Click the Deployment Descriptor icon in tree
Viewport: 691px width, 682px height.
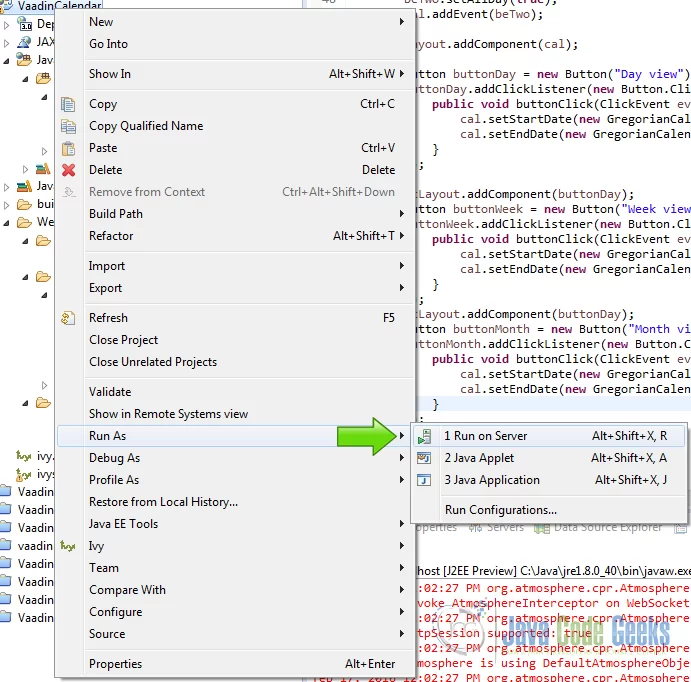(x=24, y=24)
